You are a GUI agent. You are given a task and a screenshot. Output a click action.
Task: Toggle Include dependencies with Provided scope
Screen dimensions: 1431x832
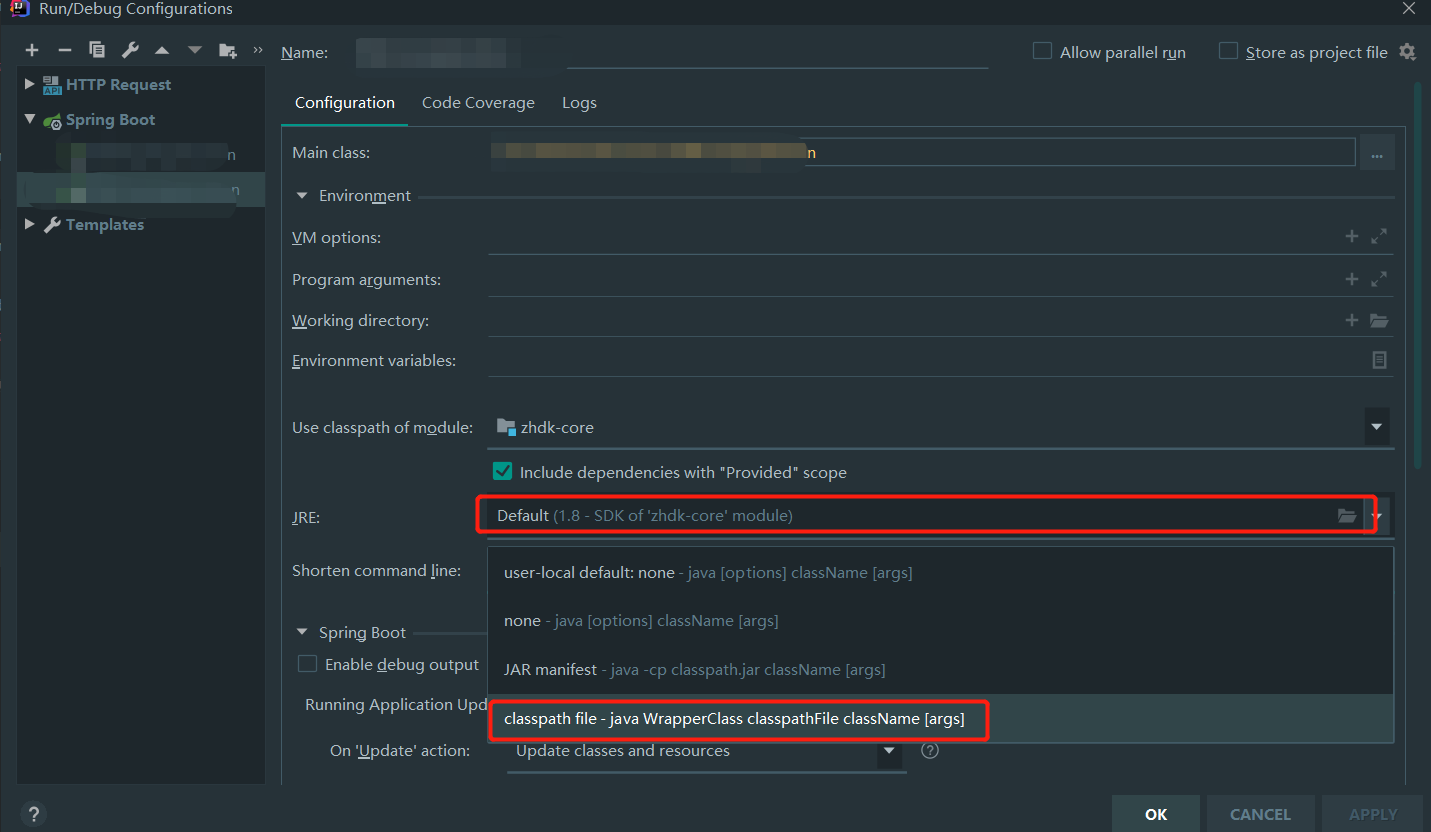point(503,472)
